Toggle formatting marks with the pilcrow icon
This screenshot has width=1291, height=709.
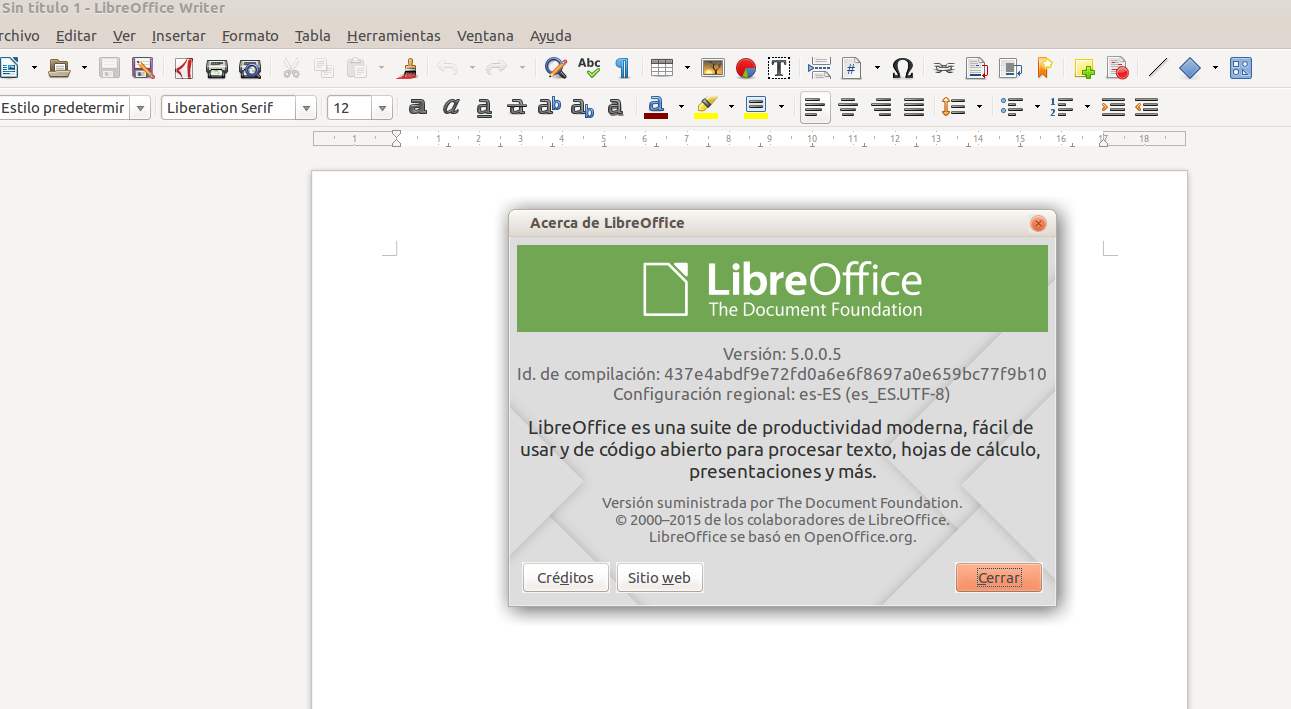(622, 68)
